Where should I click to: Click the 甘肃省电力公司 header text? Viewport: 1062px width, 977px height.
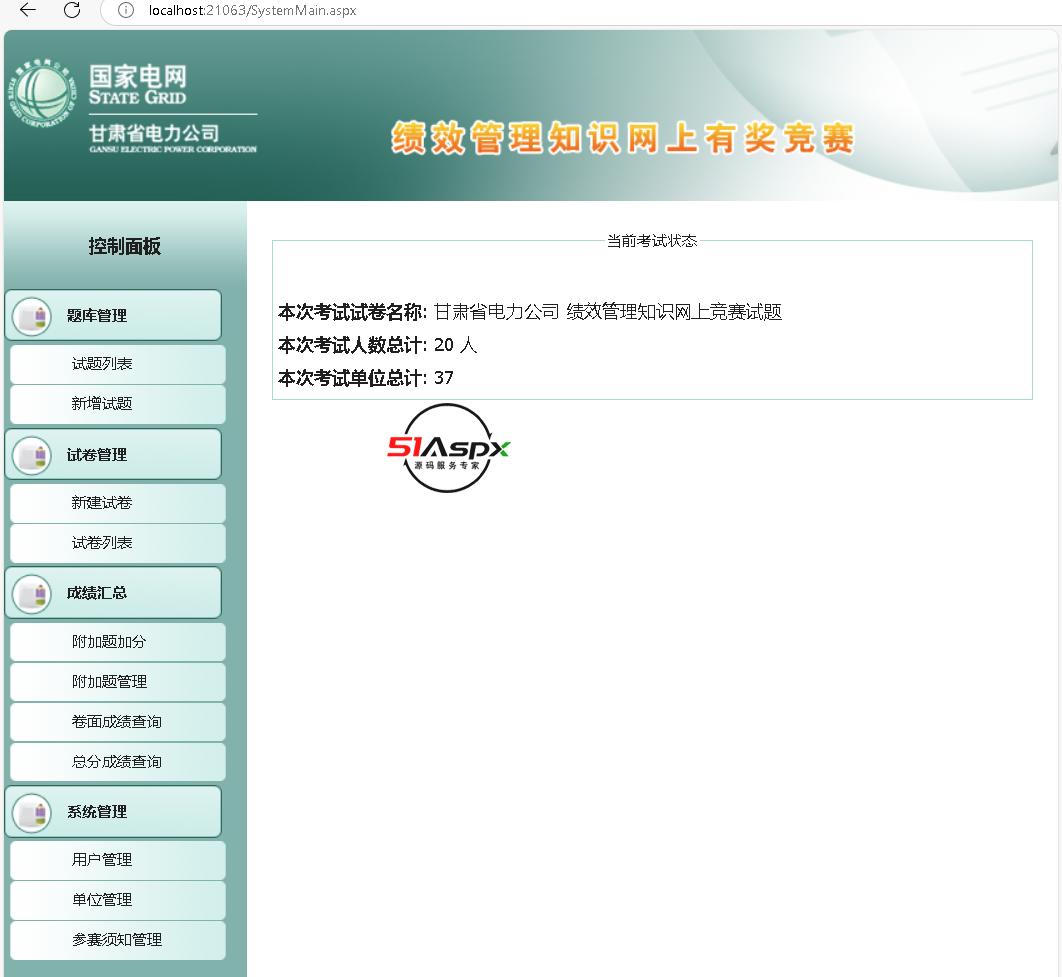(154, 133)
